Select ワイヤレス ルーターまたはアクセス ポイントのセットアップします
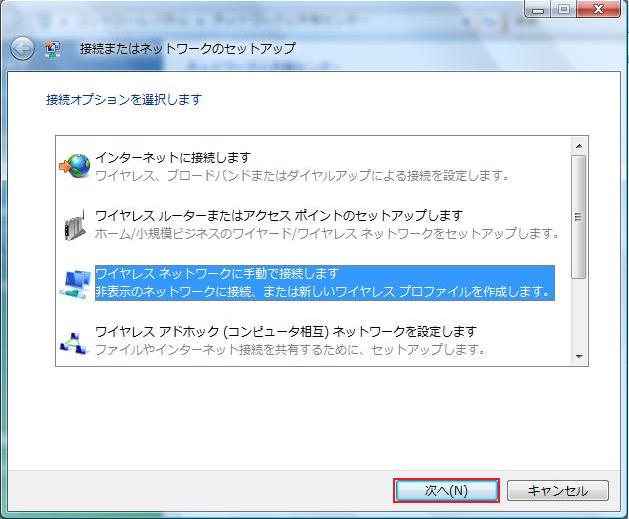The width and height of the screenshot is (629, 519). tap(278, 216)
